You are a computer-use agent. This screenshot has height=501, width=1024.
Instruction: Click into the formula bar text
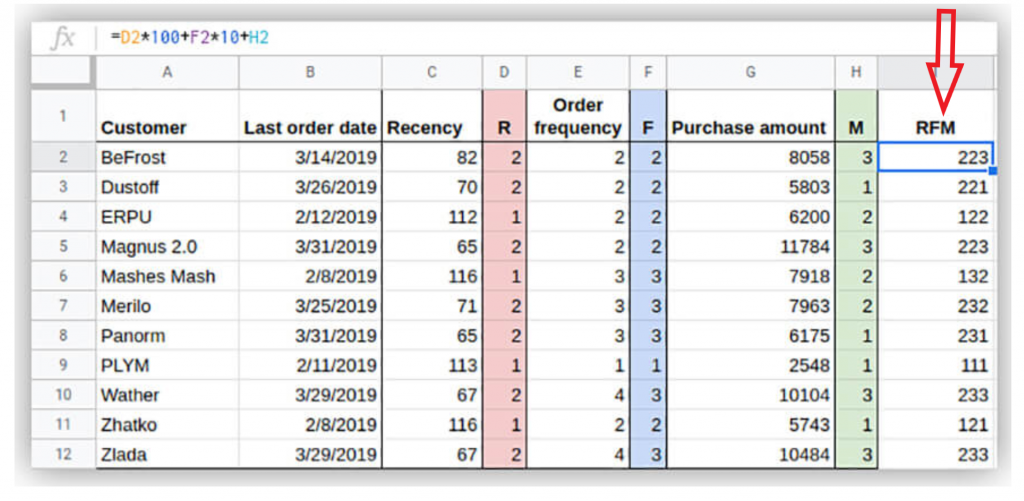[x=190, y=38]
